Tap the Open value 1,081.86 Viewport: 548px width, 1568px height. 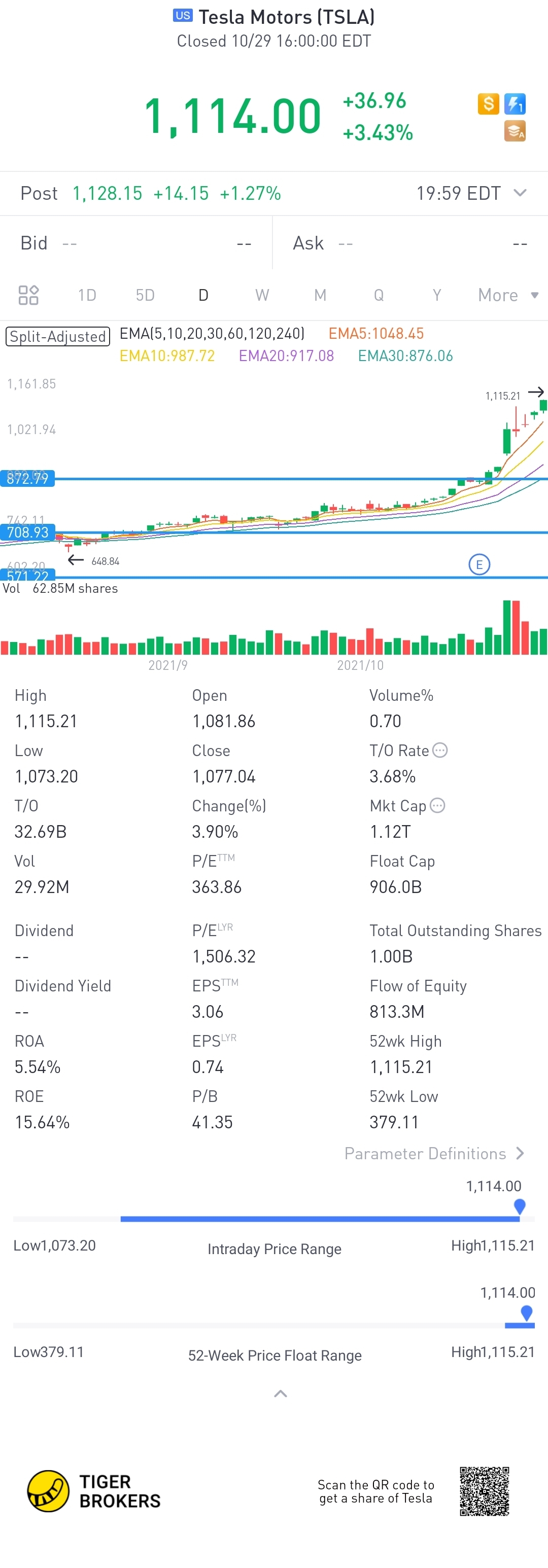(223, 721)
